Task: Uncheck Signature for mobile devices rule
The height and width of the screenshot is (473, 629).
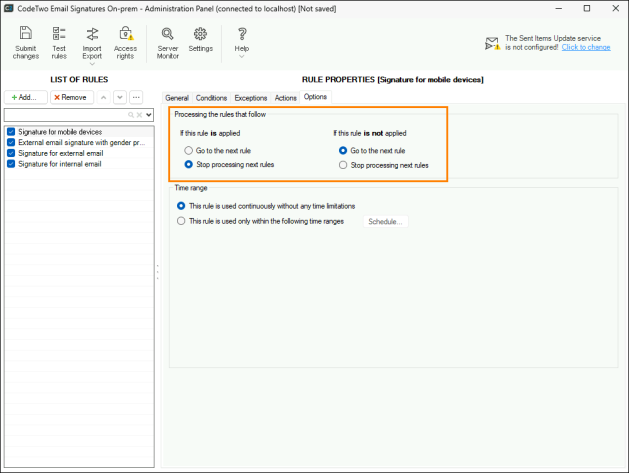Action: pyautogui.click(x=11, y=132)
